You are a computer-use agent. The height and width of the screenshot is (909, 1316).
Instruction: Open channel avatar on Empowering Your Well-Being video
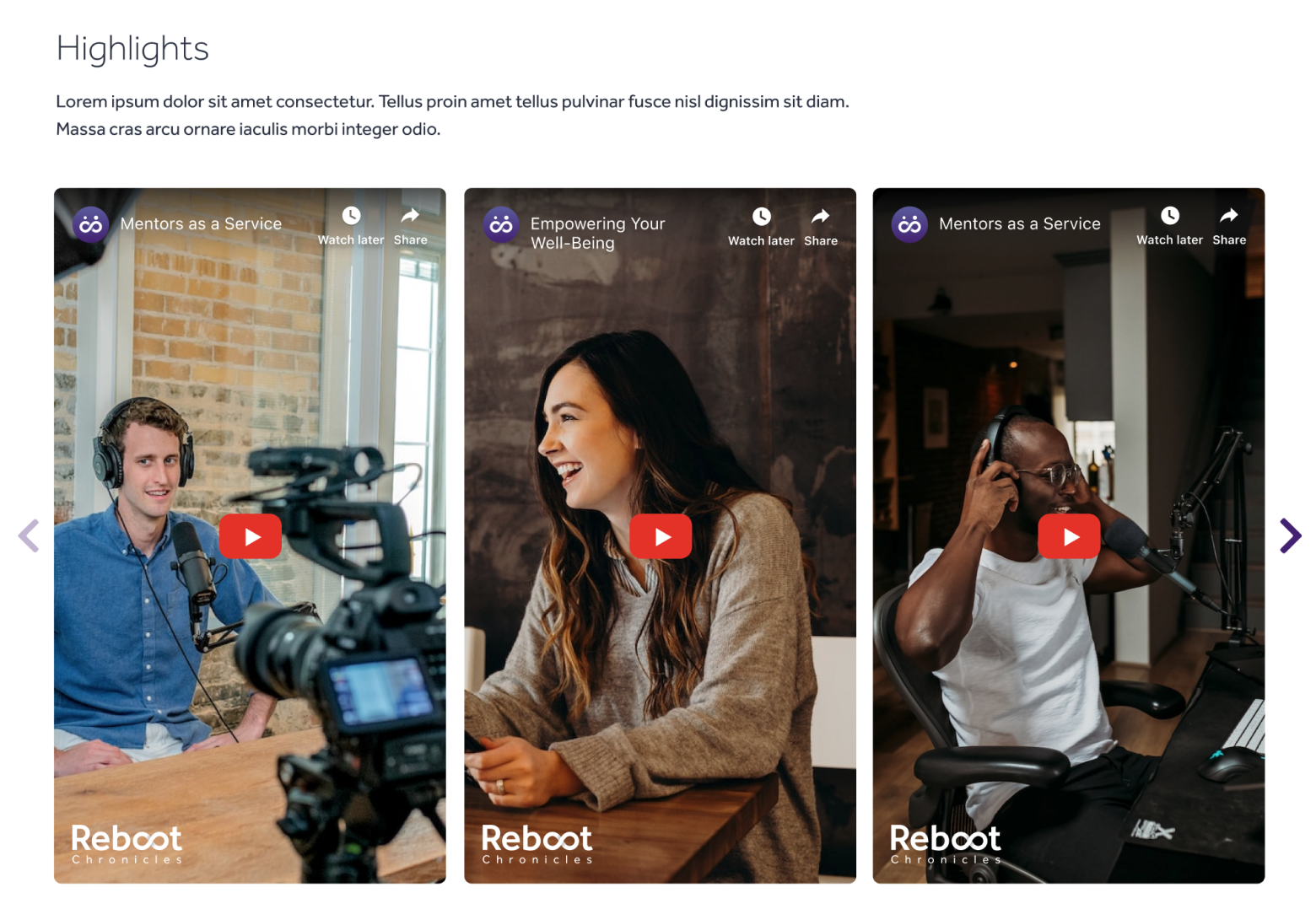click(501, 224)
